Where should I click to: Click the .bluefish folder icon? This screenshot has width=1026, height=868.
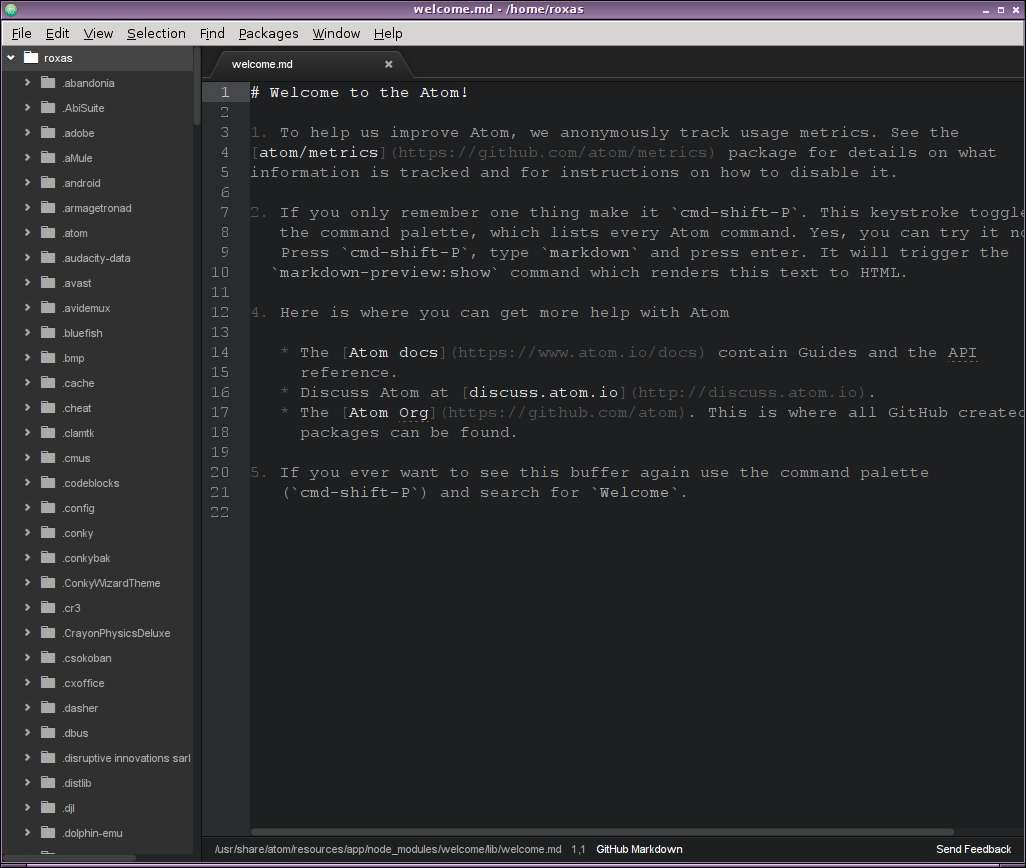(48, 332)
